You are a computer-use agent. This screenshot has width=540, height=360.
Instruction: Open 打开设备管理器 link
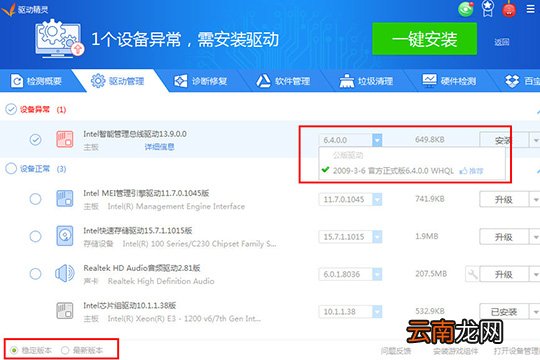point(517,351)
